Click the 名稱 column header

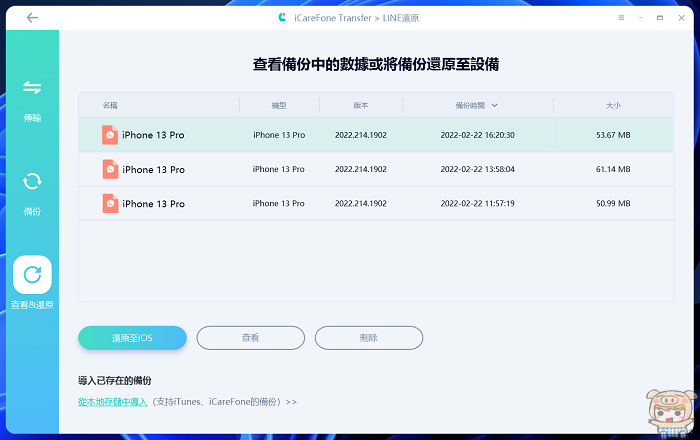coord(110,105)
